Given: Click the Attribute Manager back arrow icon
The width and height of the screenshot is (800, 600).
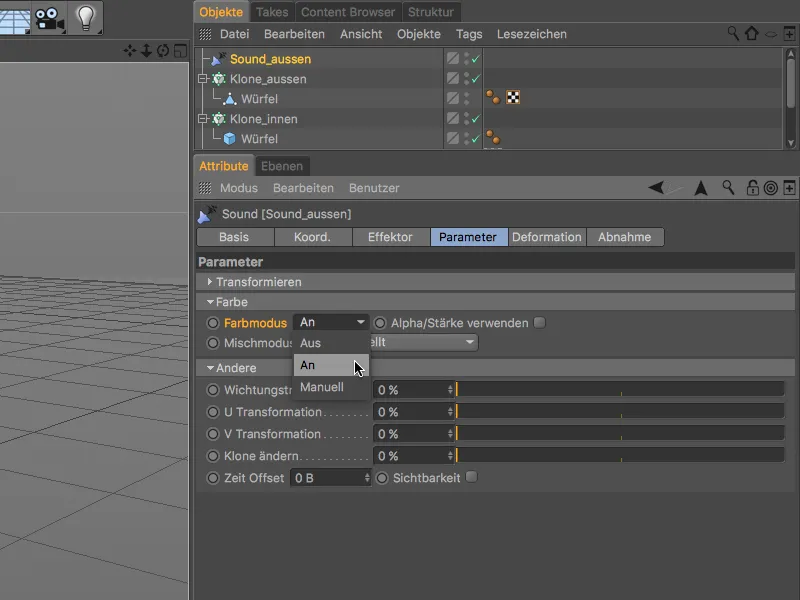Looking at the screenshot, I should pyautogui.click(x=656, y=187).
